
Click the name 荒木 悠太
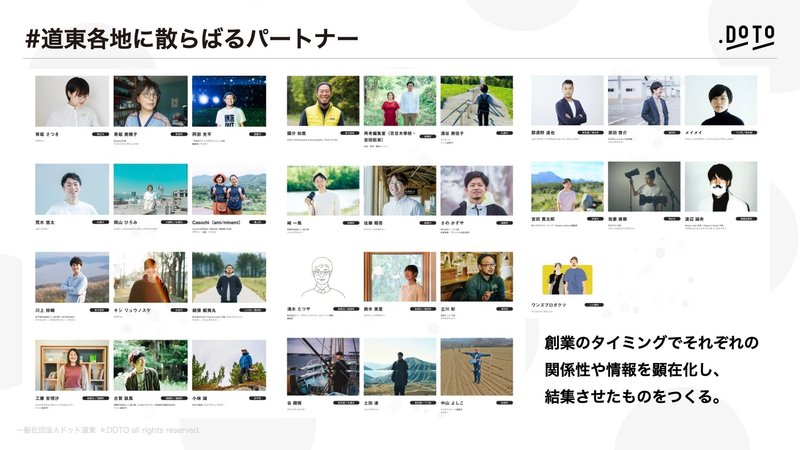point(45,222)
